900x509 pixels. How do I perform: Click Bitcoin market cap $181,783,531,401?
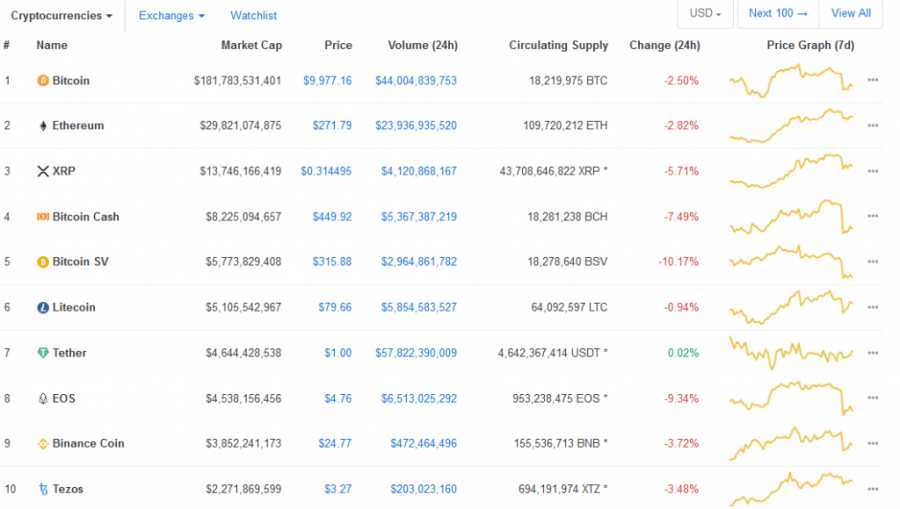(x=238, y=80)
